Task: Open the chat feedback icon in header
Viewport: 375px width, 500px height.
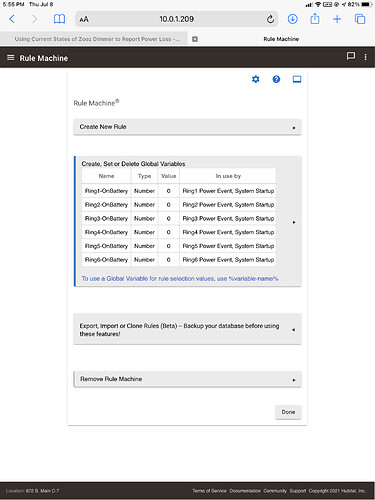Action: point(351,56)
